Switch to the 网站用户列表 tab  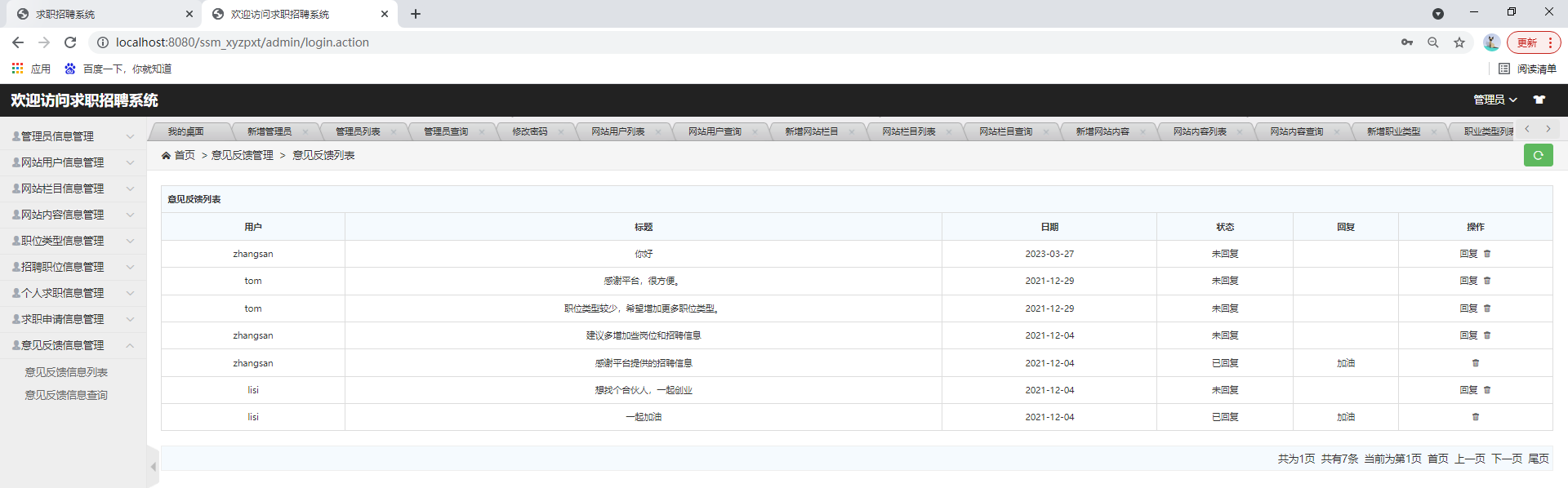click(618, 131)
